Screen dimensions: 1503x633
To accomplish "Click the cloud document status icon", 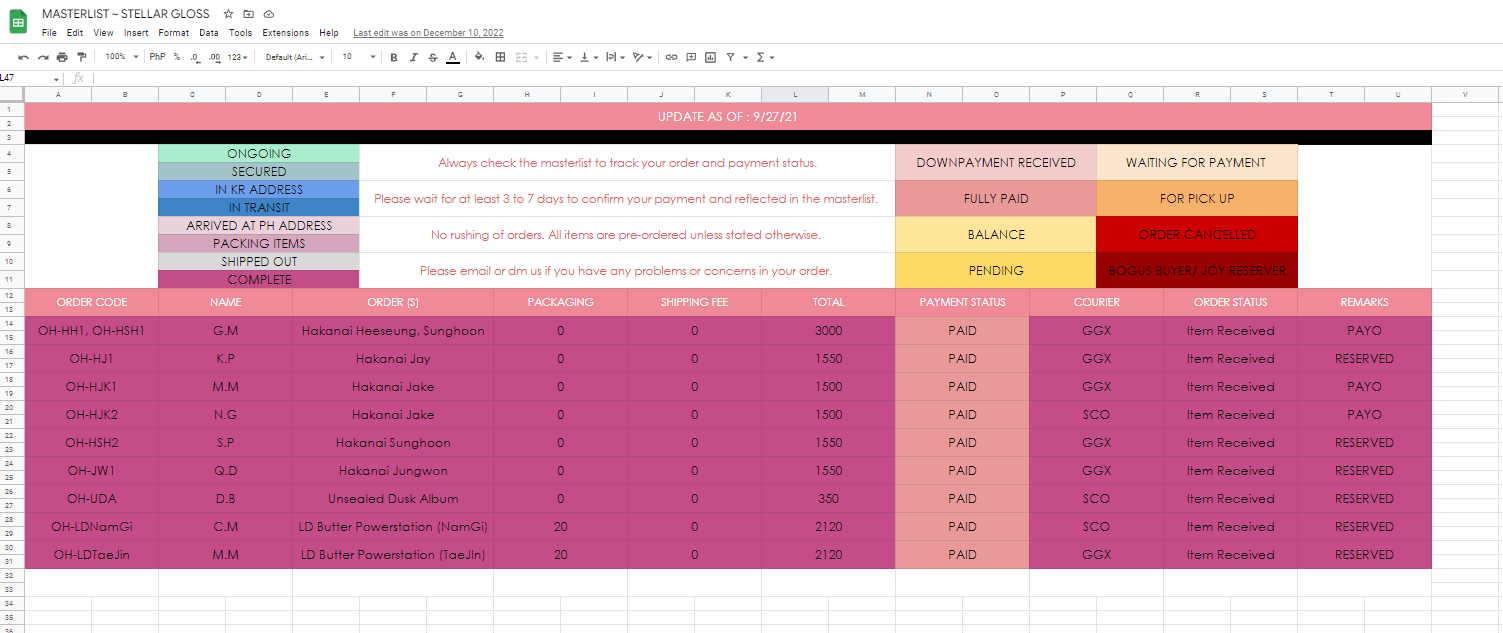I will coord(269,14).
